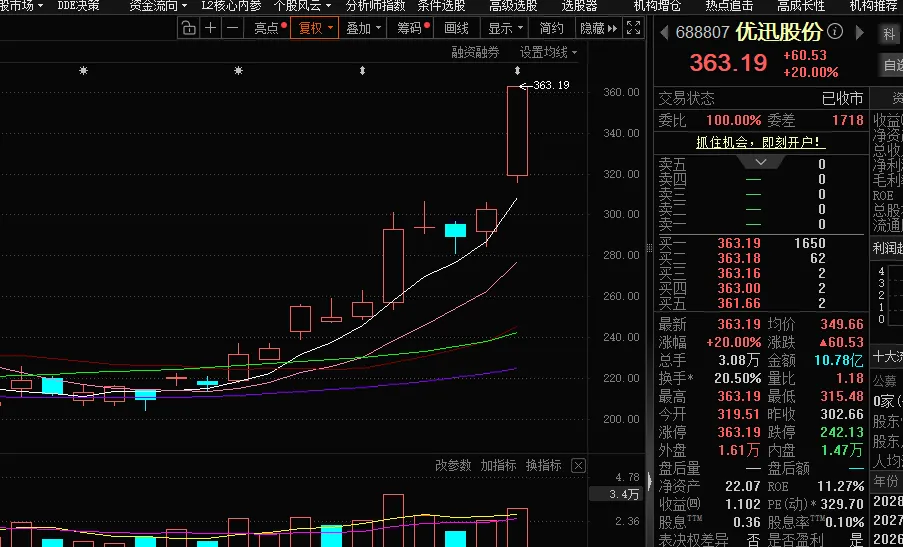The image size is (903, 547).
Task: Close the volume indicator panel
Action: [578, 465]
